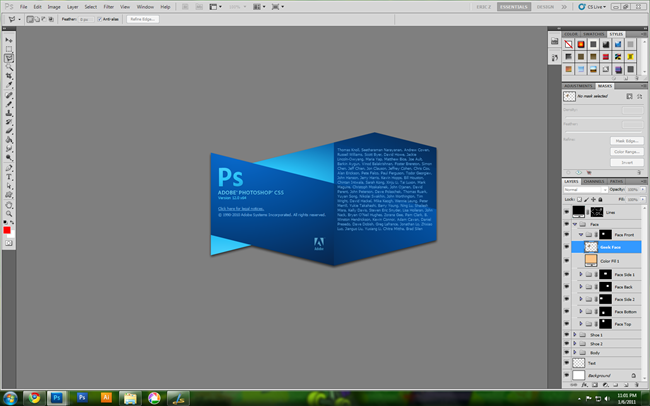The height and width of the screenshot is (406, 650).
Task: Select the Custom Shape tool
Action: coord(9,195)
